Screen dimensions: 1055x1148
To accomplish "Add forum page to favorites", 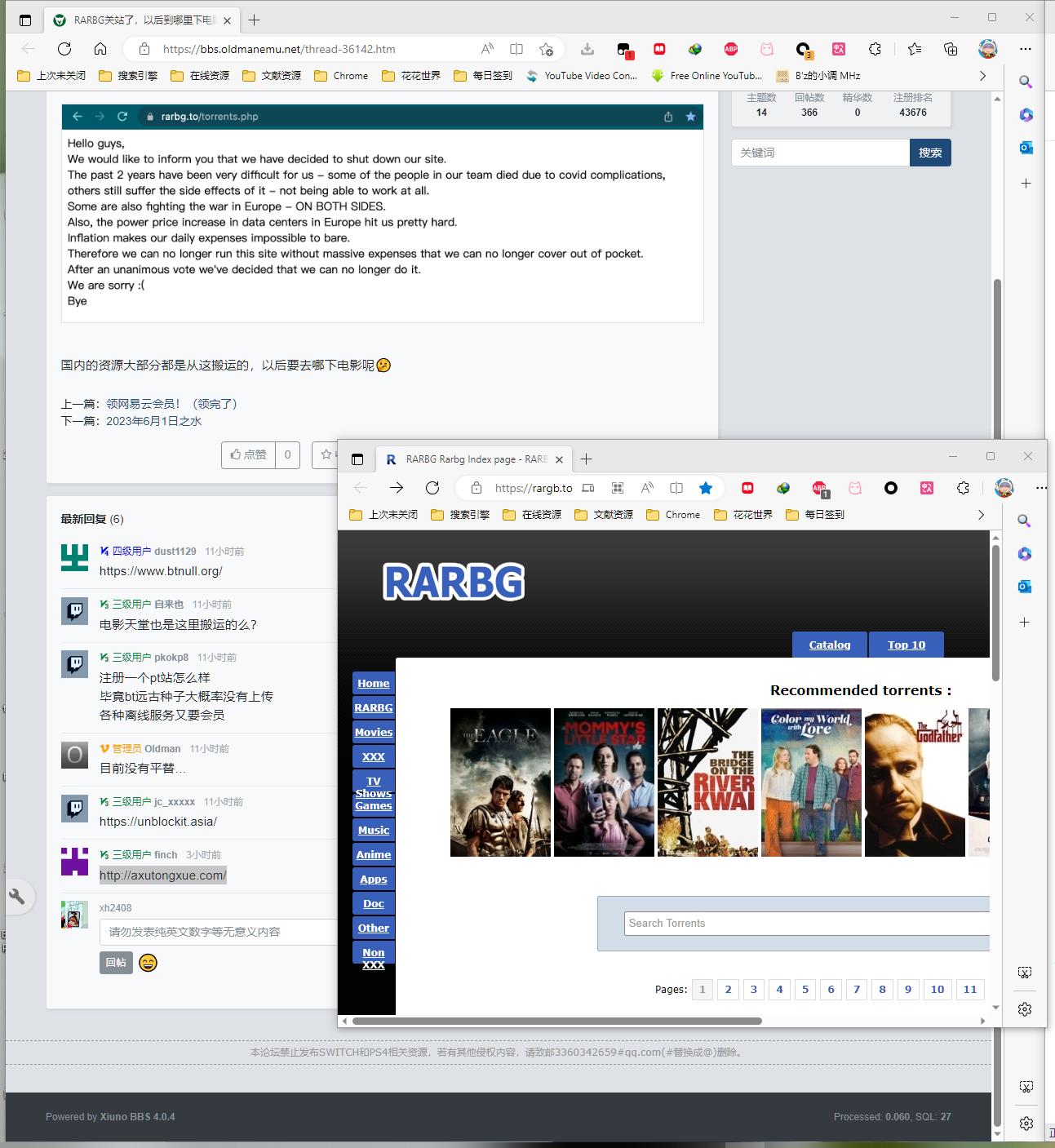I will tap(546, 49).
